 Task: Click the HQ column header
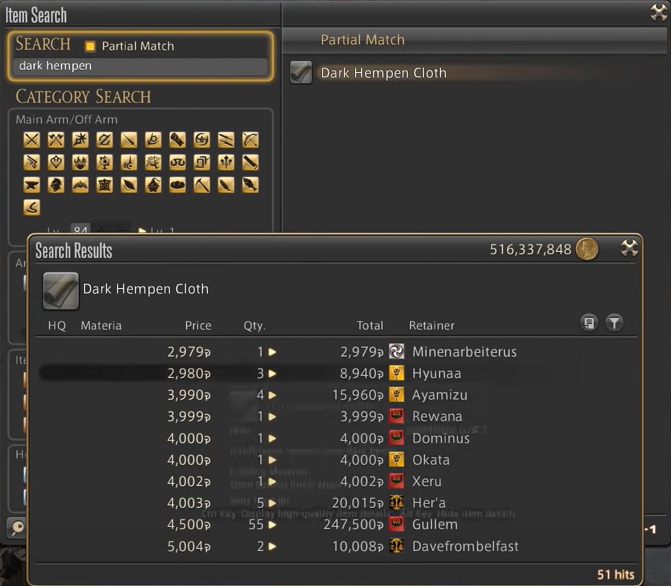[57, 326]
